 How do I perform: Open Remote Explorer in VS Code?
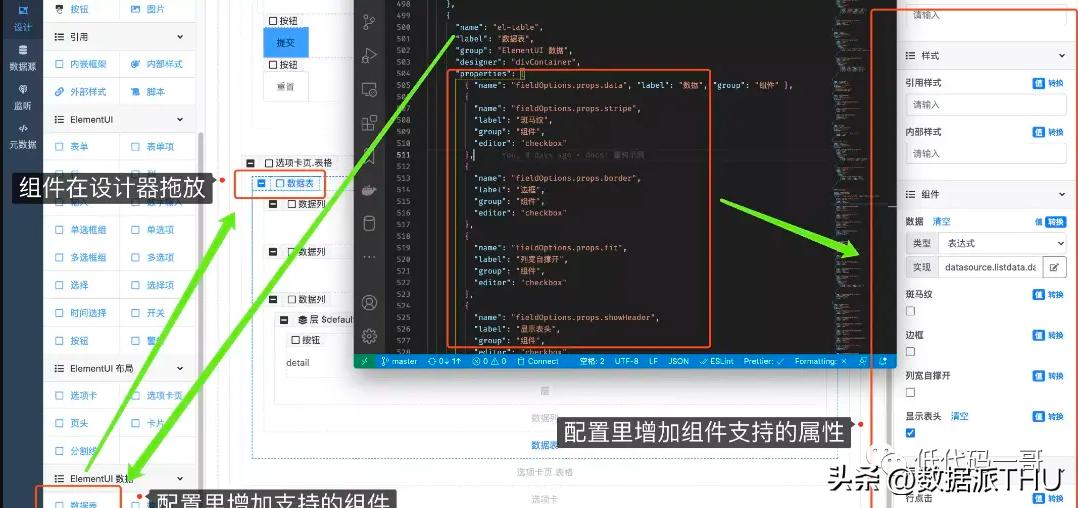pos(369,89)
